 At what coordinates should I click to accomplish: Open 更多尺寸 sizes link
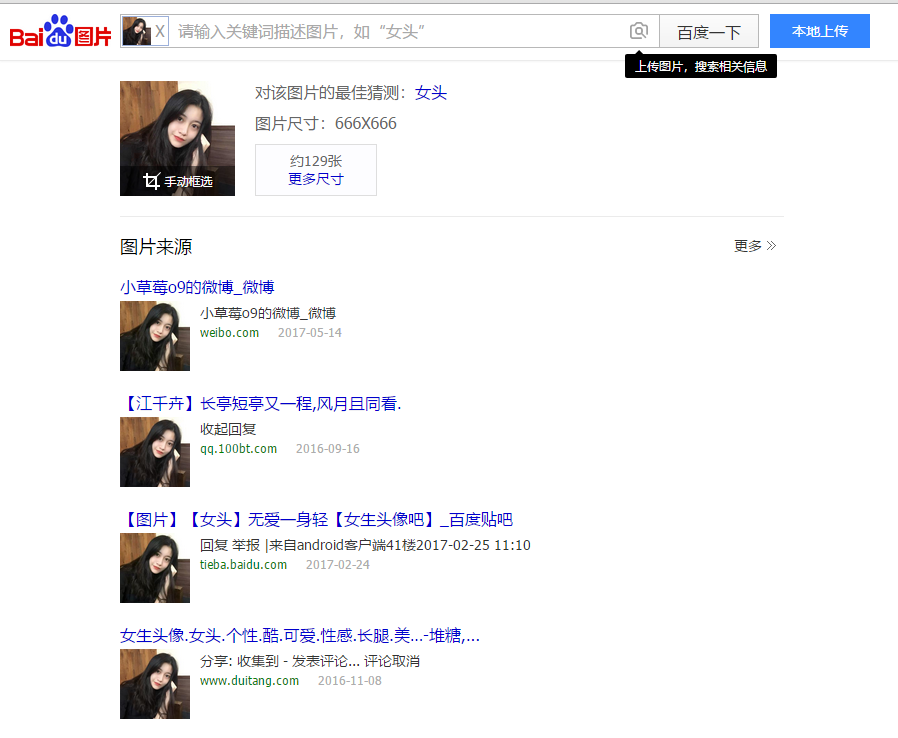click(315, 179)
